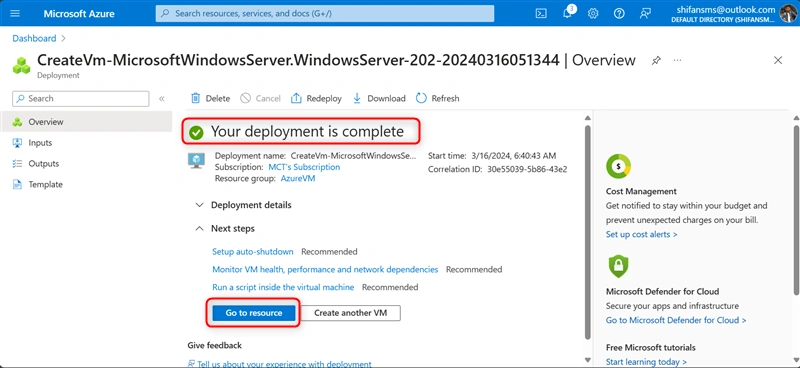Viewport: 800px width, 368px height.
Task: Open Go to Microsoft Defender for Cloud link
Action: click(x=676, y=320)
